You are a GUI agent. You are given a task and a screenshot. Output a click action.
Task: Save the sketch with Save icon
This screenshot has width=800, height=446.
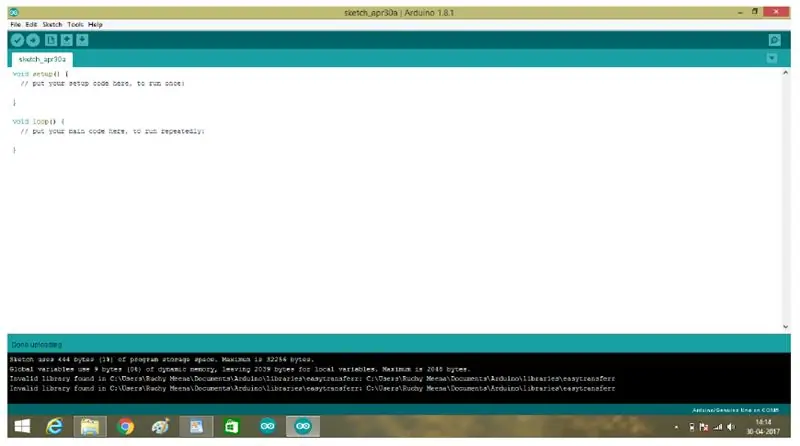tap(82, 40)
